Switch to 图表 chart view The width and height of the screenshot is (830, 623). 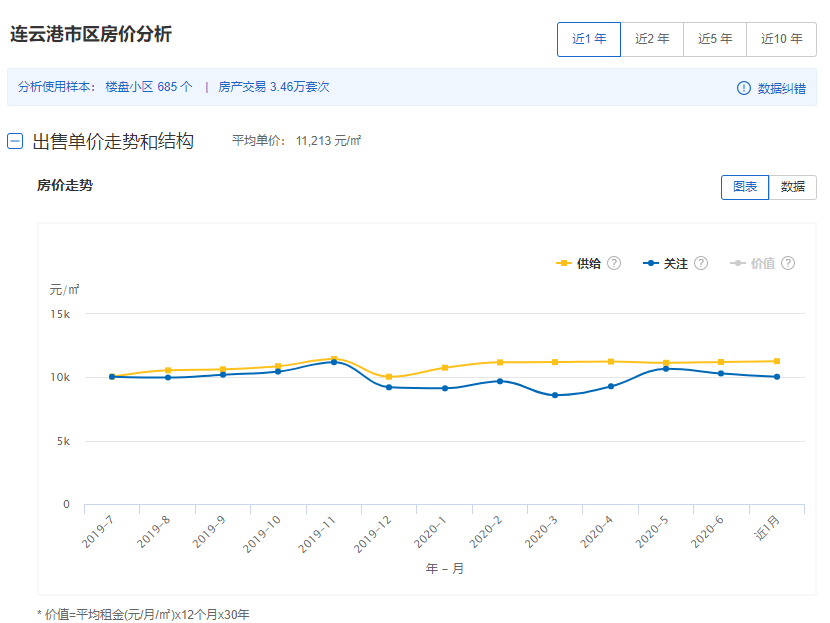click(x=745, y=187)
